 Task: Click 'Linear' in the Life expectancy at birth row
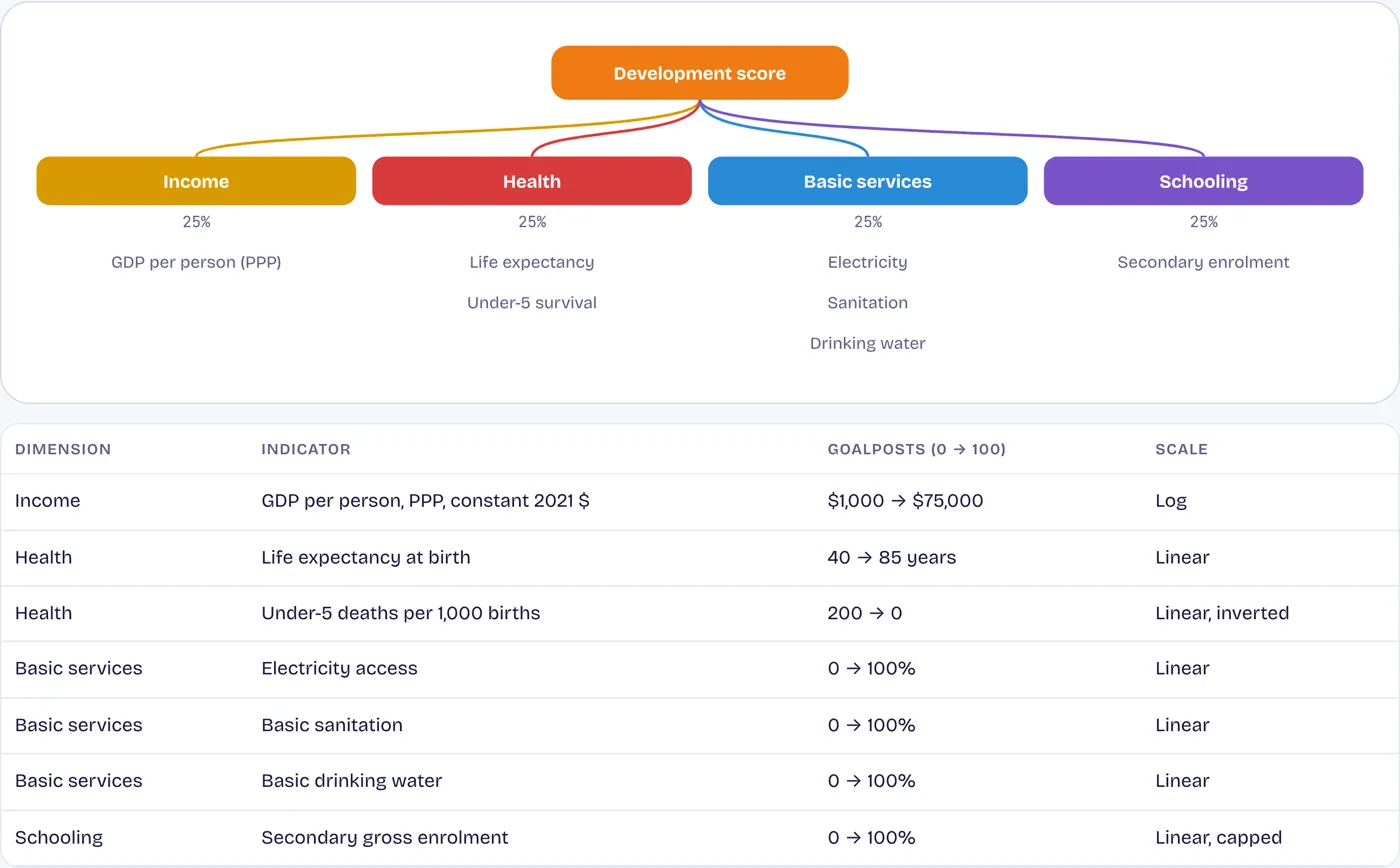pyautogui.click(x=1182, y=557)
